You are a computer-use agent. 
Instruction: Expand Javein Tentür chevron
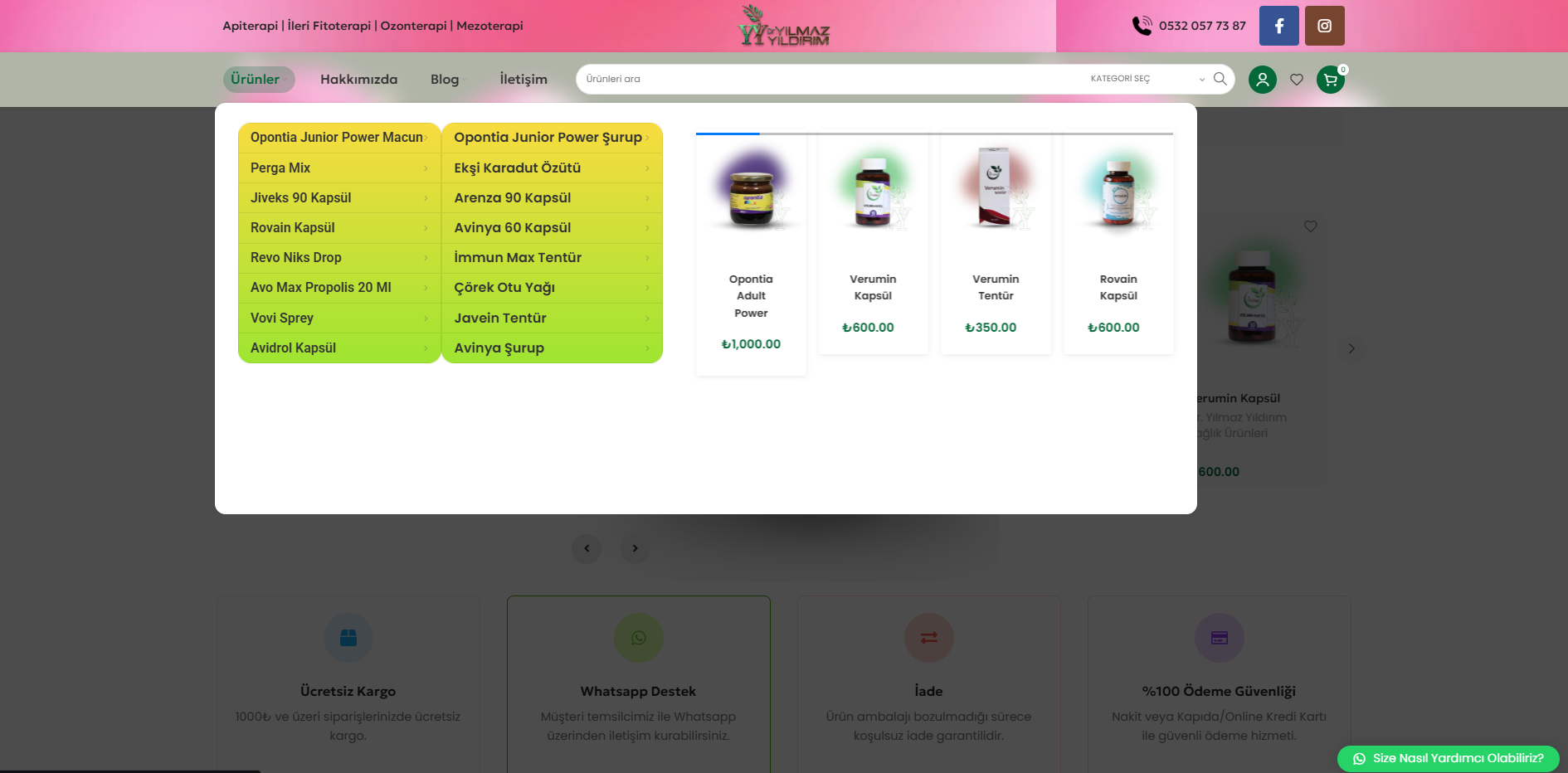(648, 318)
